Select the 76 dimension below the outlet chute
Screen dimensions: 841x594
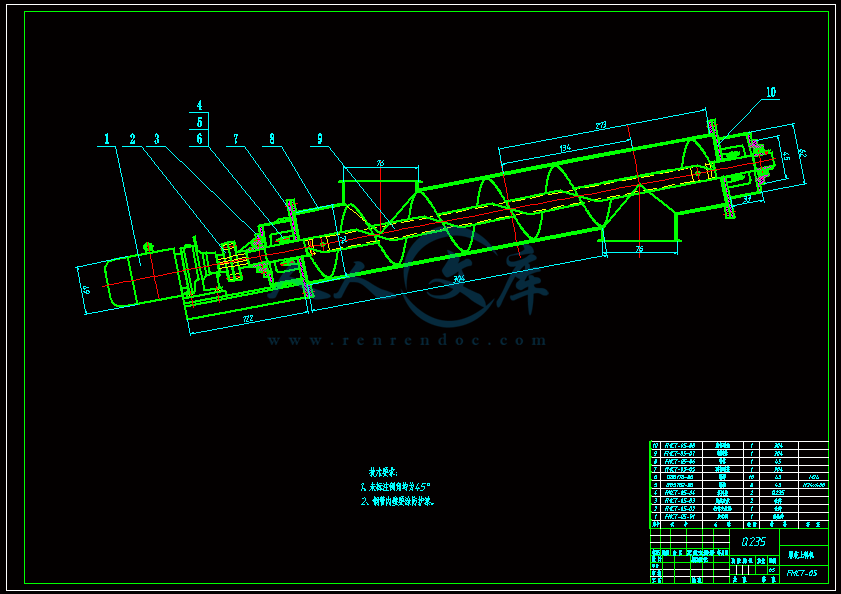639,249
